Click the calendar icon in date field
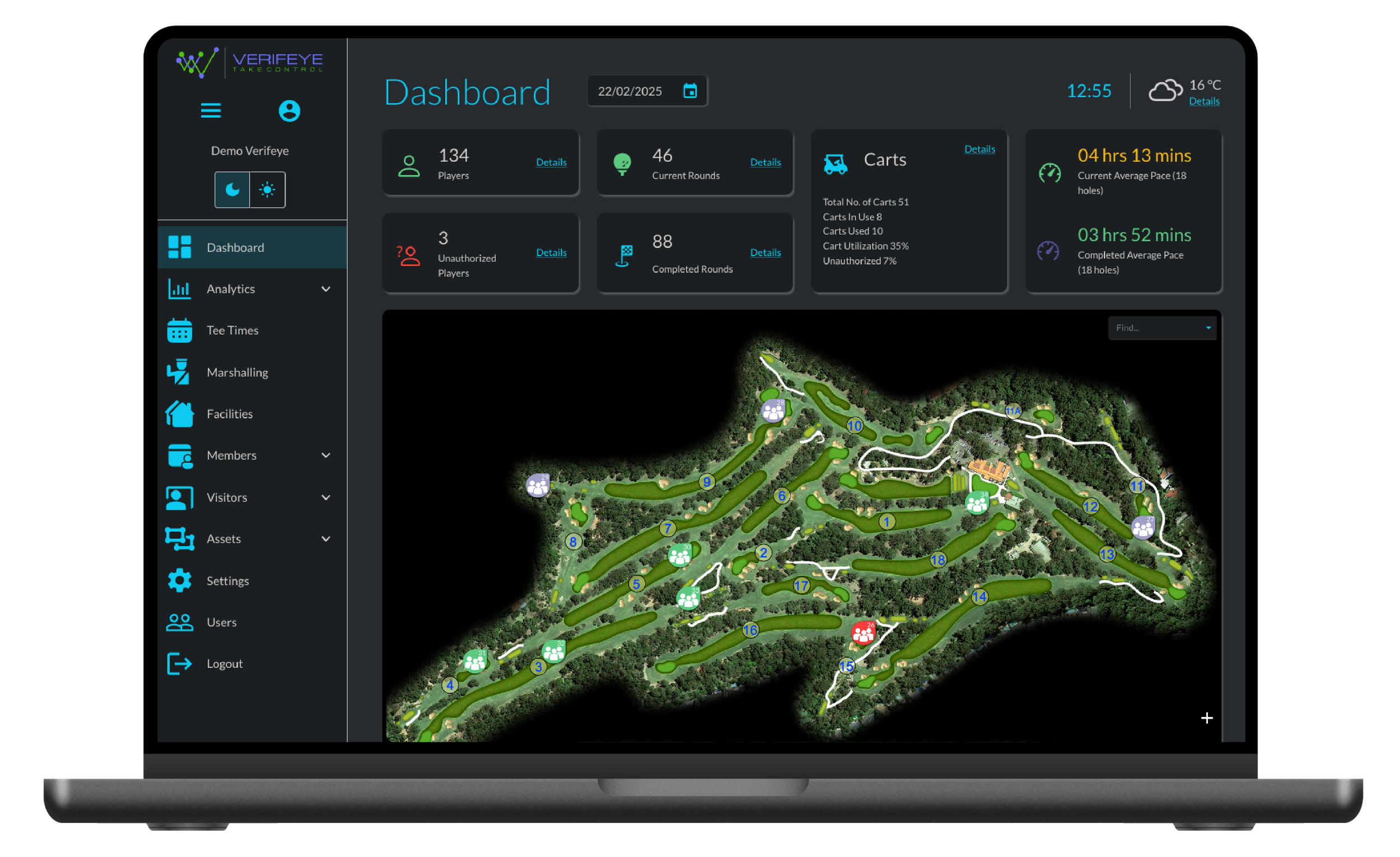1400x857 pixels. (x=690, y=91)
